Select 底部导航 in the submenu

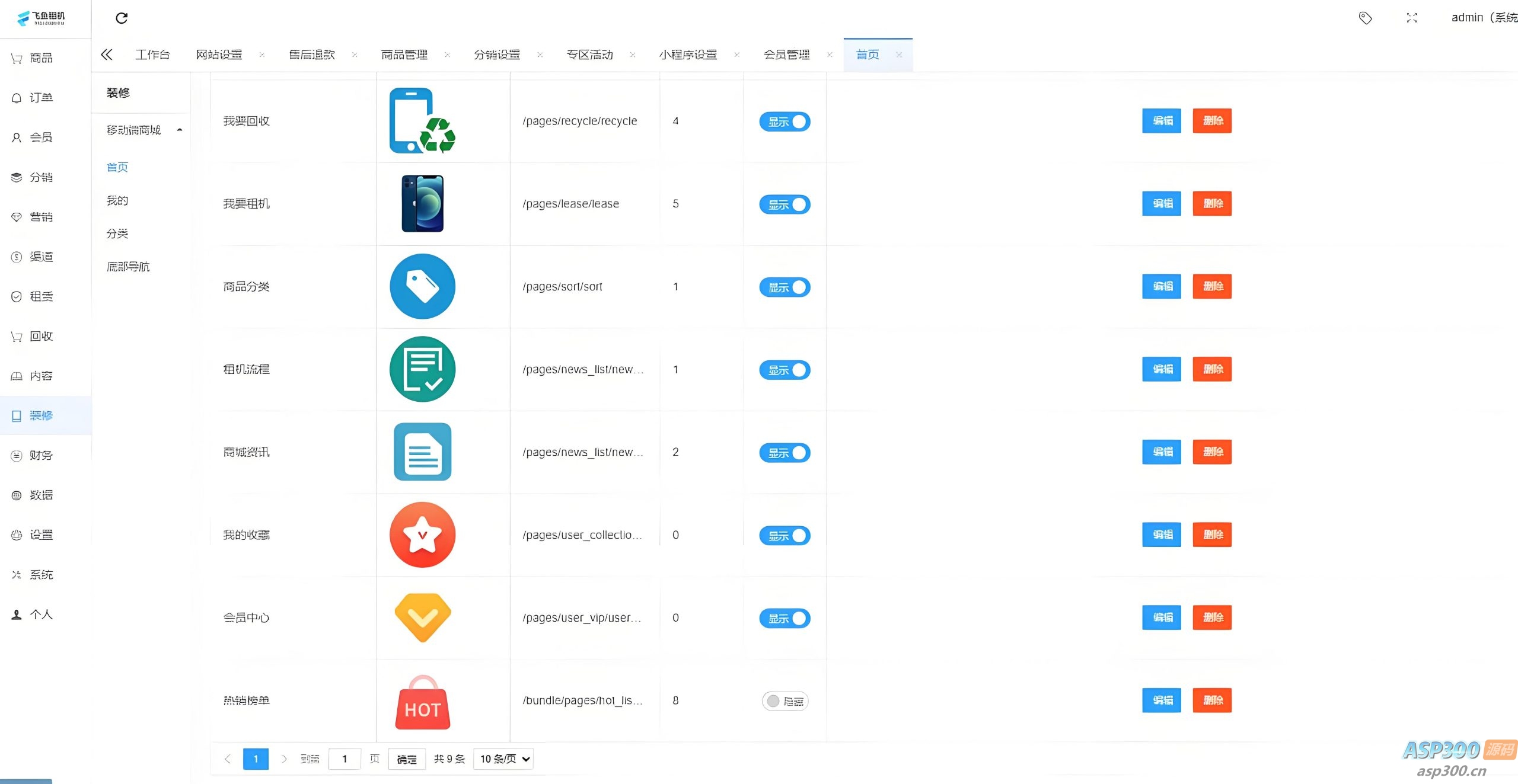(x=127, y=267)
